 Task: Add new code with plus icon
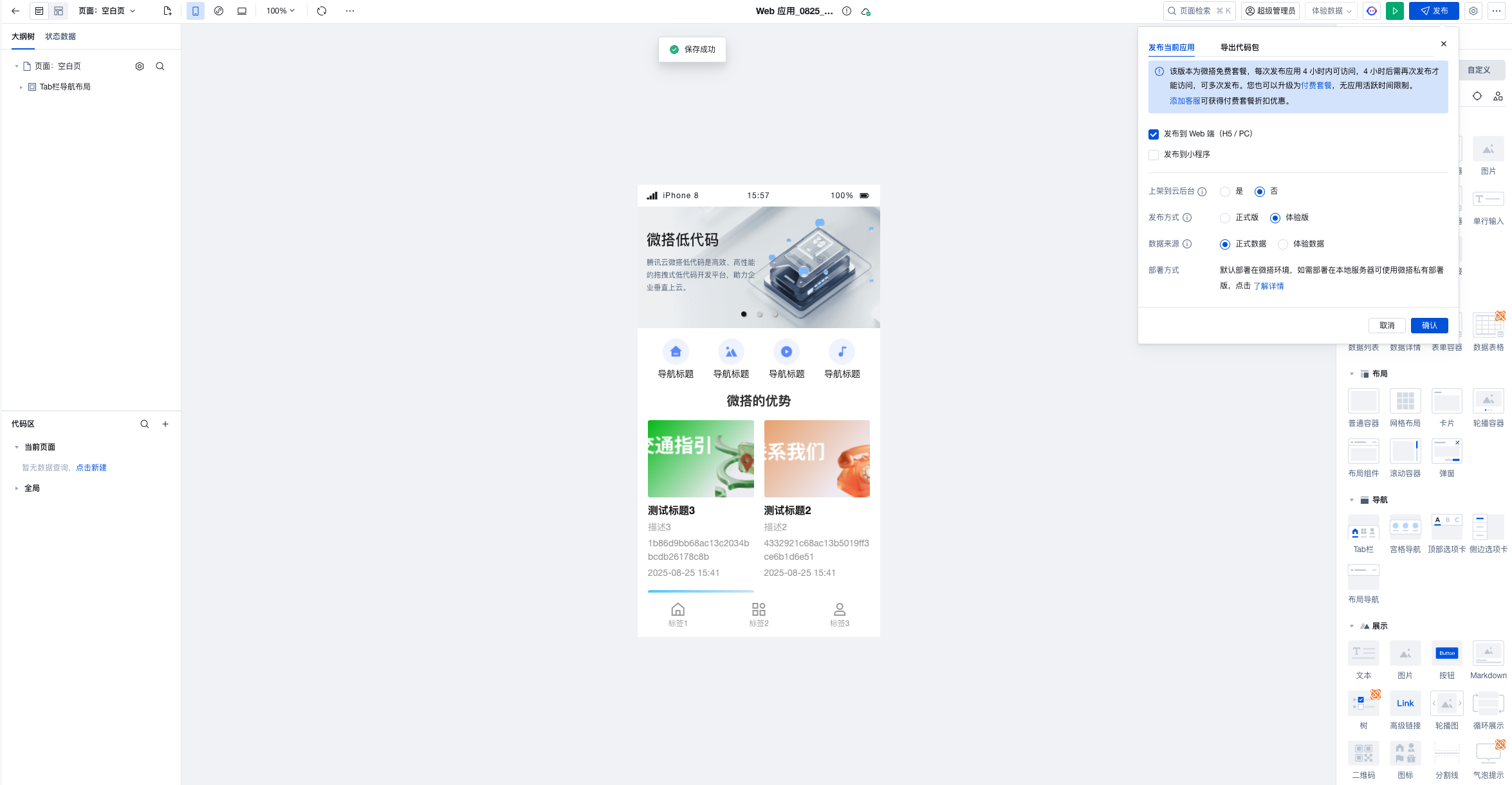coord(165,424)
